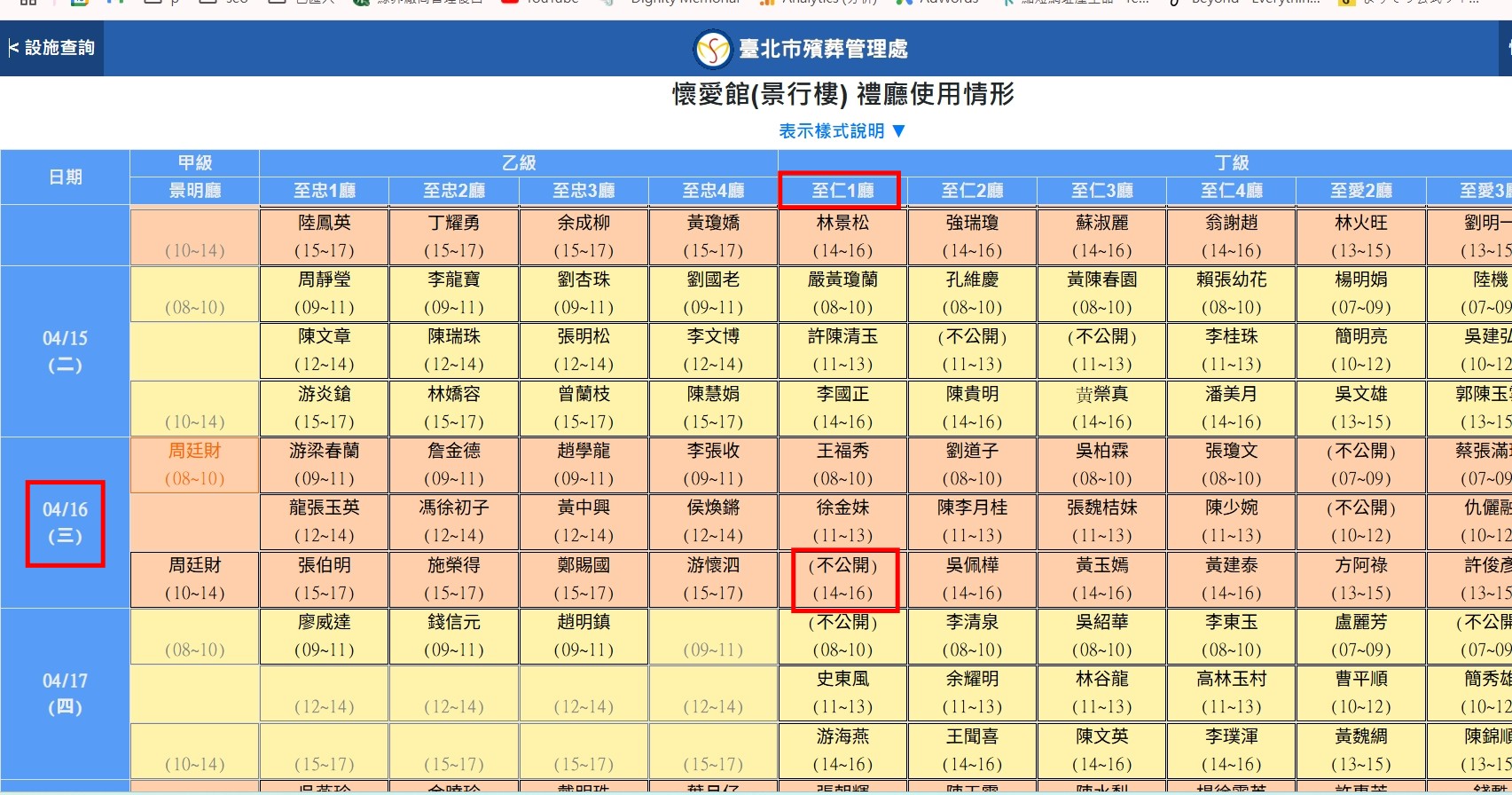Select the 至愛2廳 column header
This screenshot has height=795, width=1512.
pos(1360,191)
